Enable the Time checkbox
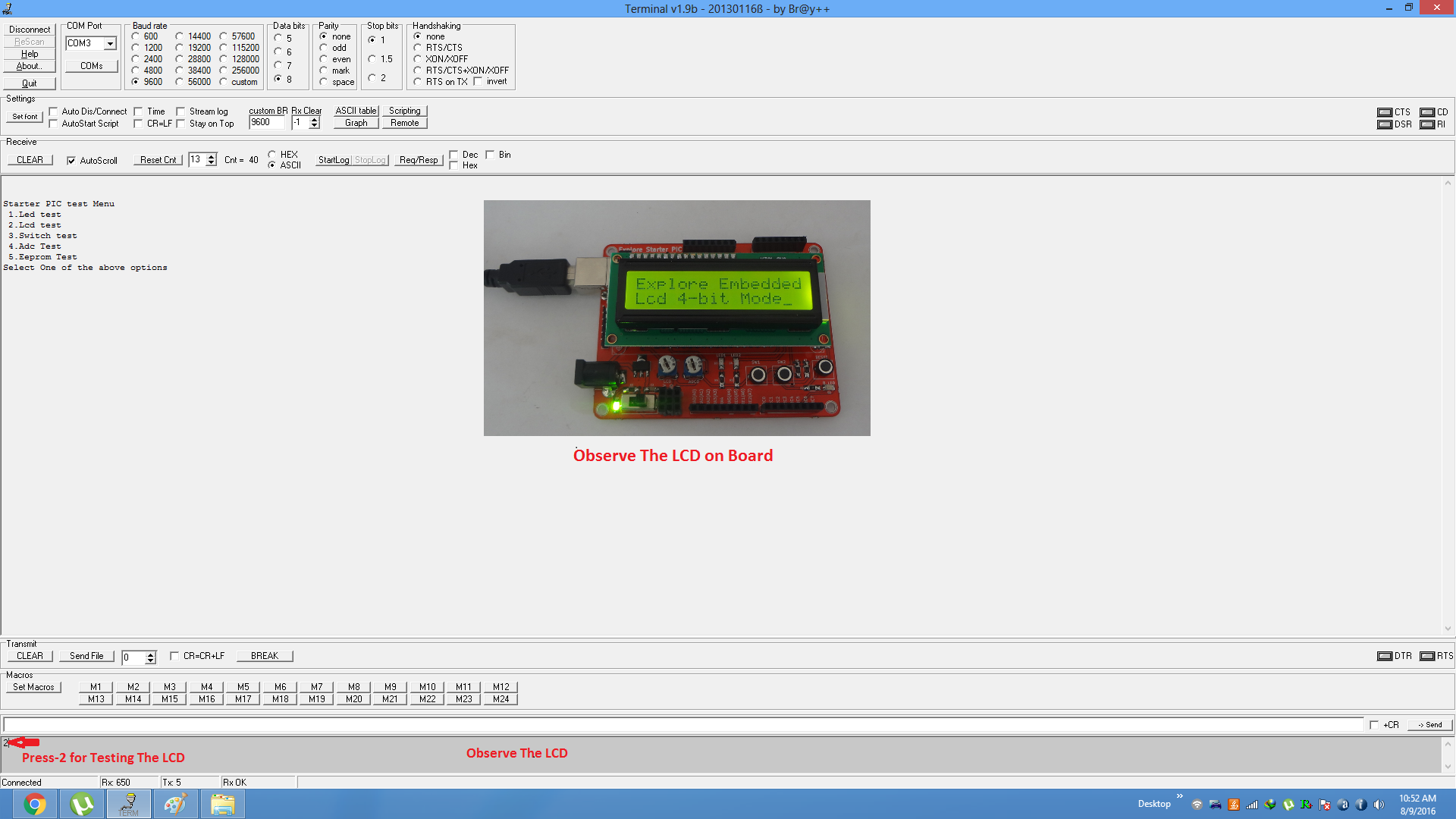The image size is (1456, 819). point(139,111)
